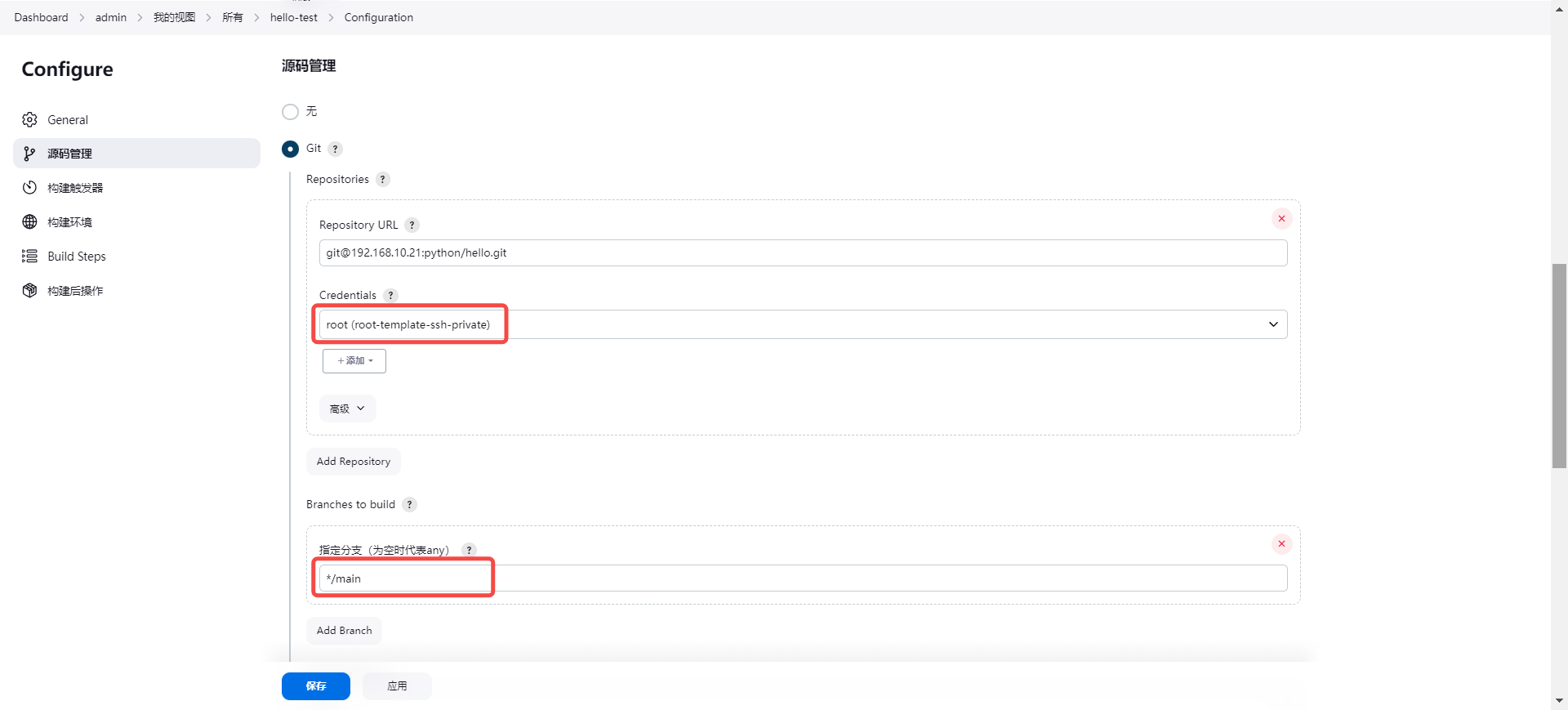The width and height of the screenshot is (1568, 710).
Task: Click the Repository URL text field
Action: pyautogui.click(x=802, y=253)
